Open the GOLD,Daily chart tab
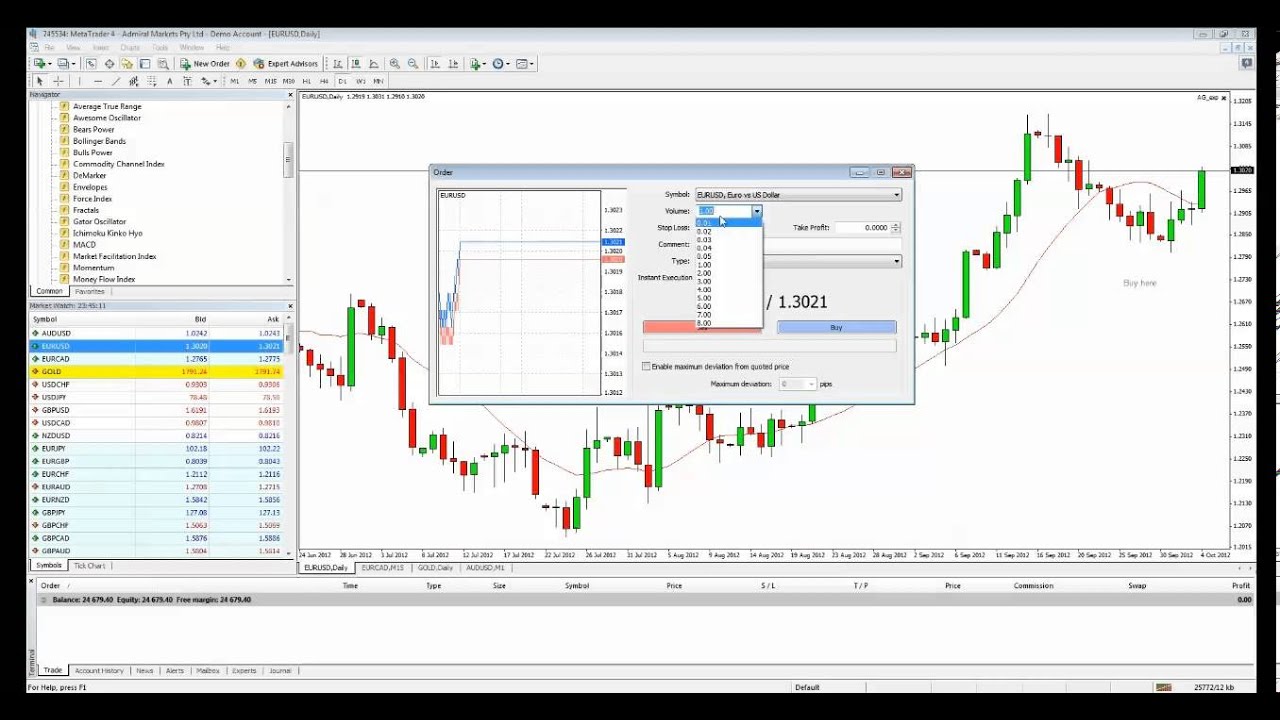This screenshot has height=720, width=1280. 435,568
